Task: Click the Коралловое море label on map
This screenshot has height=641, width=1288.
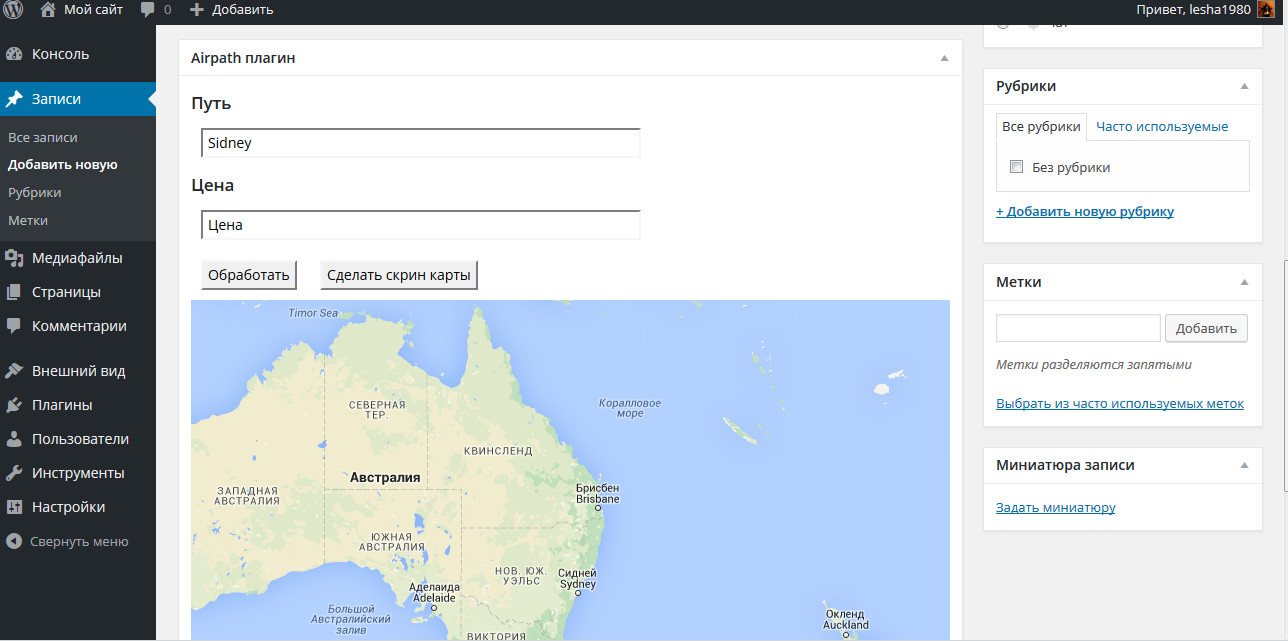Action: (x=630, y=408)
